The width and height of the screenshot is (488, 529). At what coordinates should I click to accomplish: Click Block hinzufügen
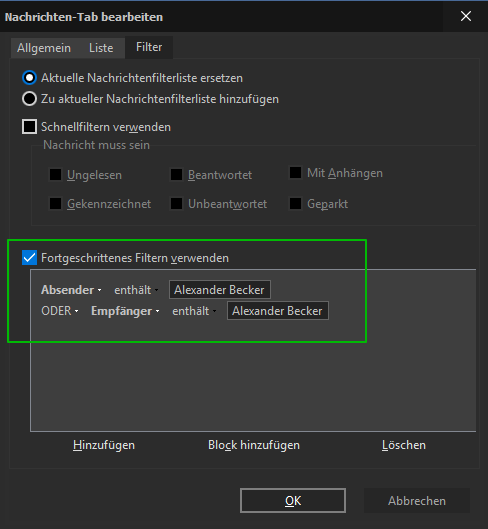click(254, 445)
